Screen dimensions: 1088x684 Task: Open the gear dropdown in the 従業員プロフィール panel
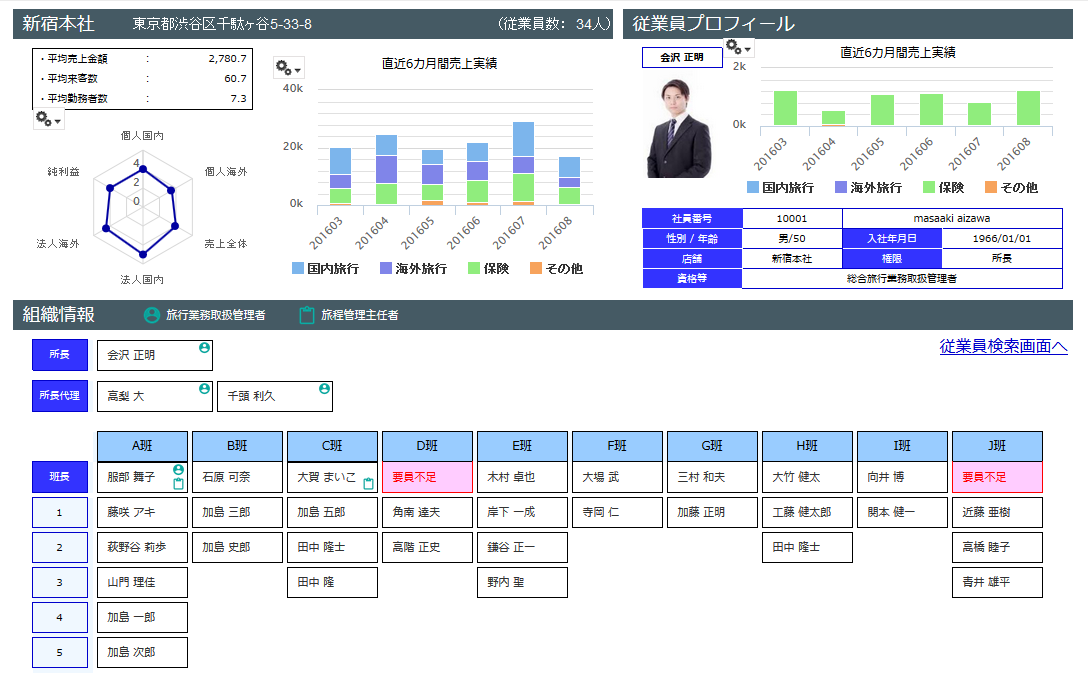click(738, 47)
